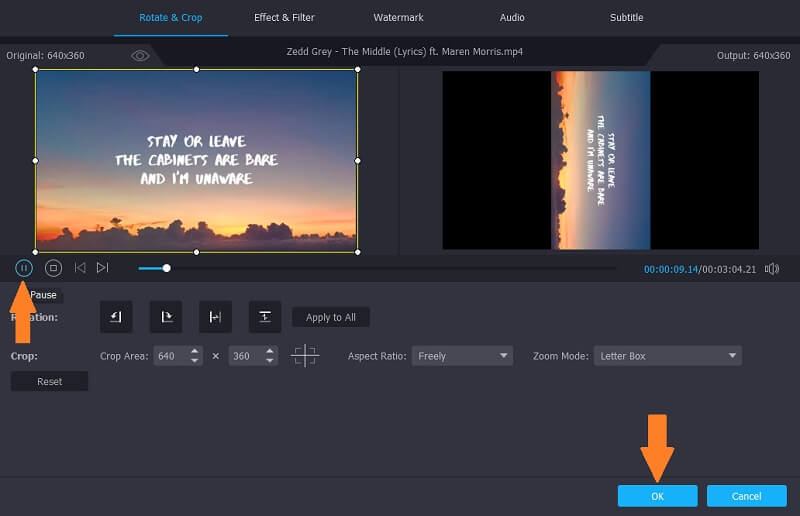800x516 pixels.
Task: Toggle the original preview eye icon
Action: coord(140,56)
